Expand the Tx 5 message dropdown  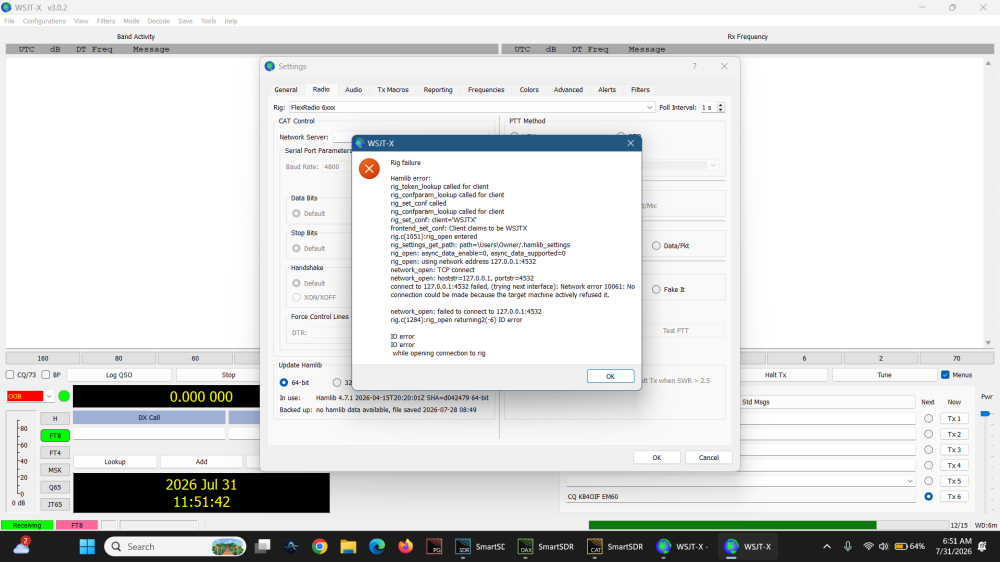pyautogui.click(x=909, y=481)
